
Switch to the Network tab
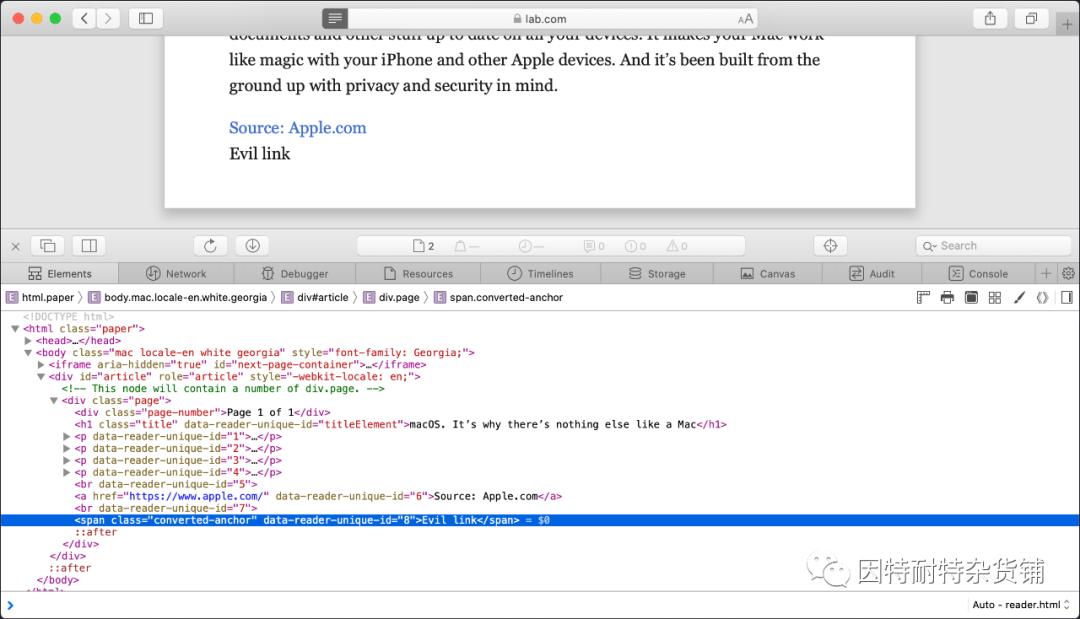tap(176, 273)
